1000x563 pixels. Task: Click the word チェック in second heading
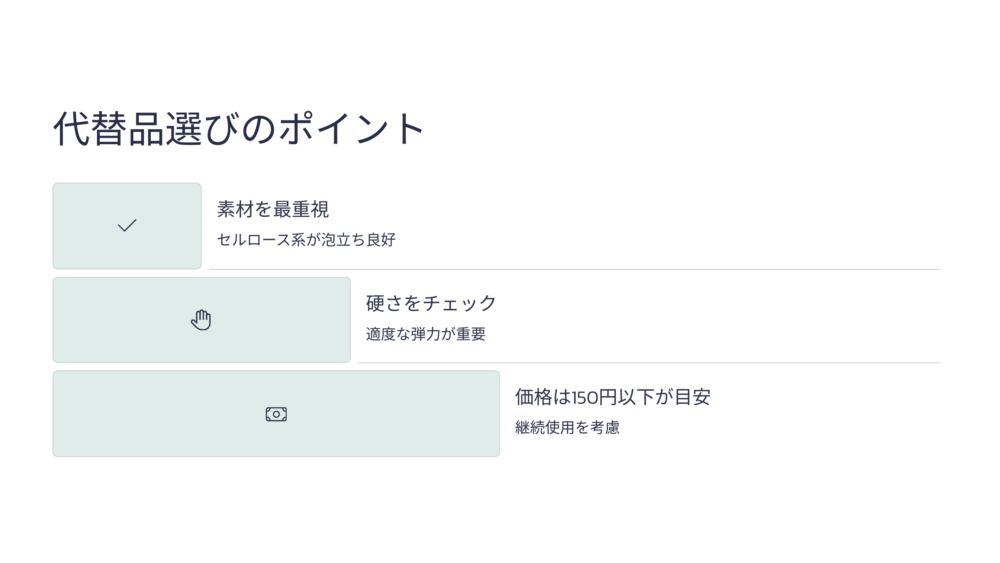pos(460,303)
